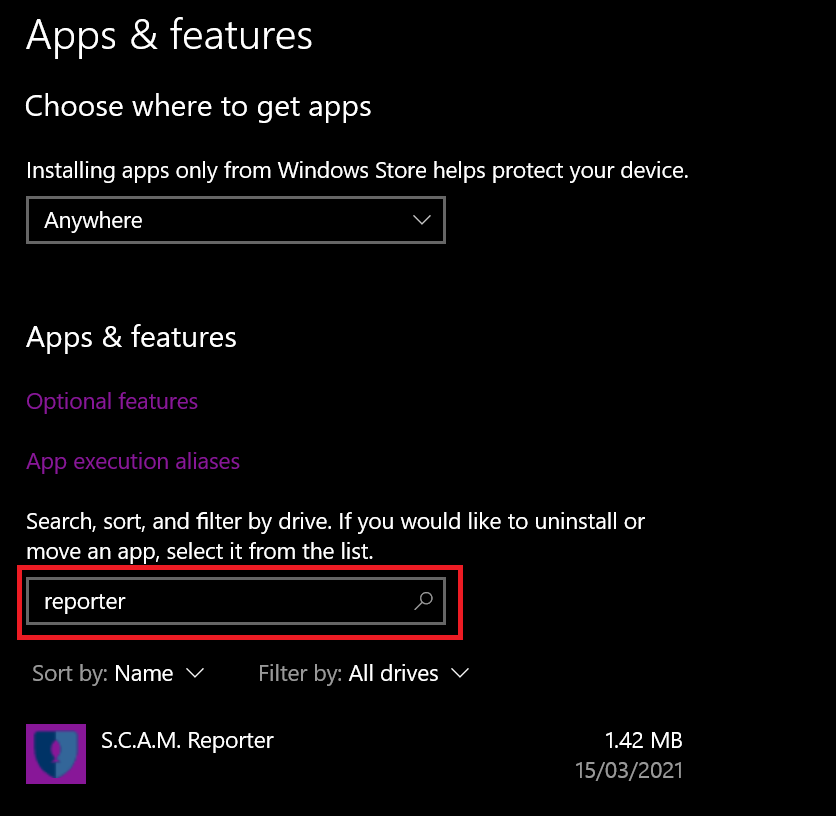Expand the Sort by Name dropdown
This screenshot has height=816, width=836.
point(118,674)
